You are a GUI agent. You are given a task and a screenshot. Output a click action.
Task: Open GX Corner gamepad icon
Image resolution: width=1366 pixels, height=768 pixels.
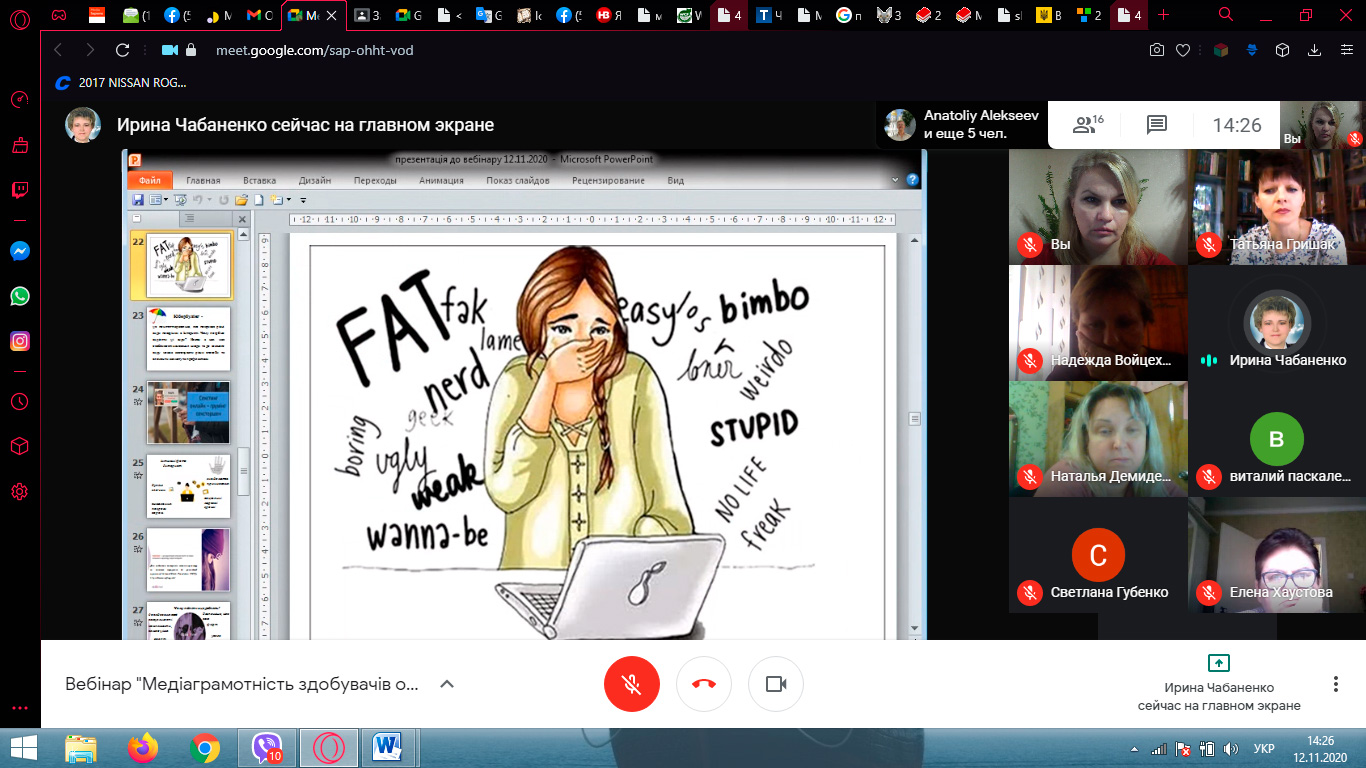(60, 15)
